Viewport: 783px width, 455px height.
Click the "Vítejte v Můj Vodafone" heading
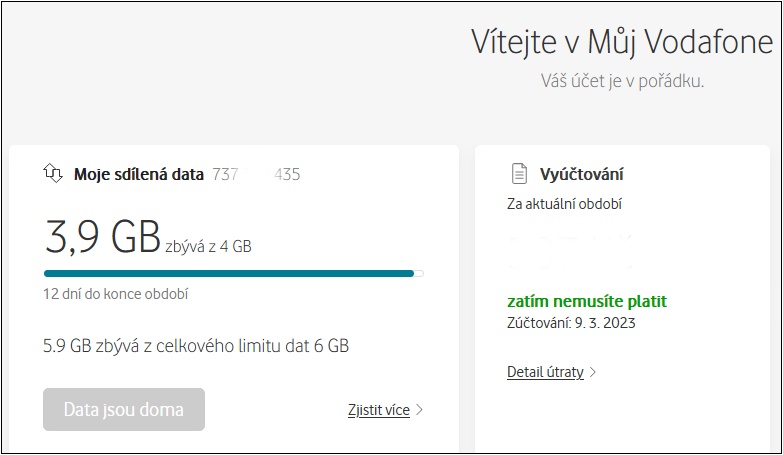621,43
